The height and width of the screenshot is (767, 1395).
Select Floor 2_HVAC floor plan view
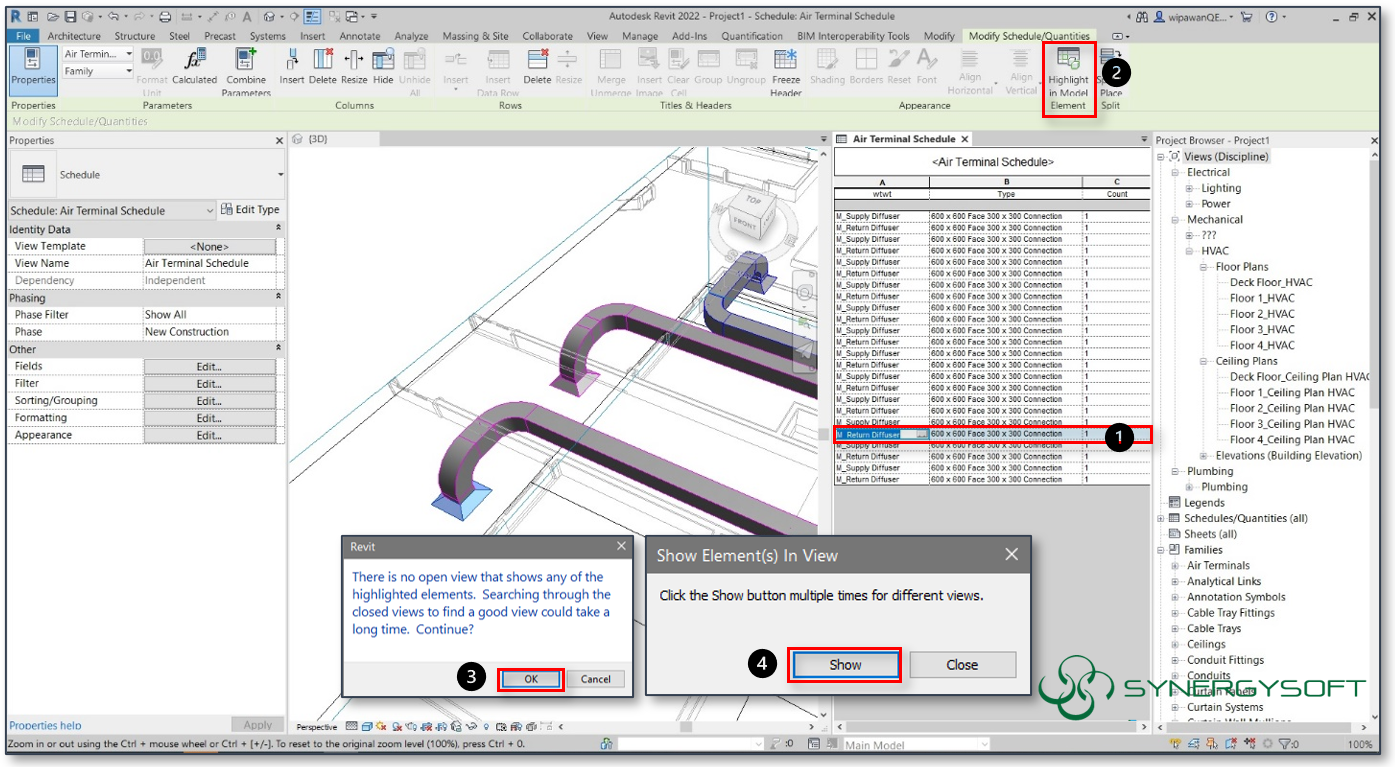(x=1262, y=313)
